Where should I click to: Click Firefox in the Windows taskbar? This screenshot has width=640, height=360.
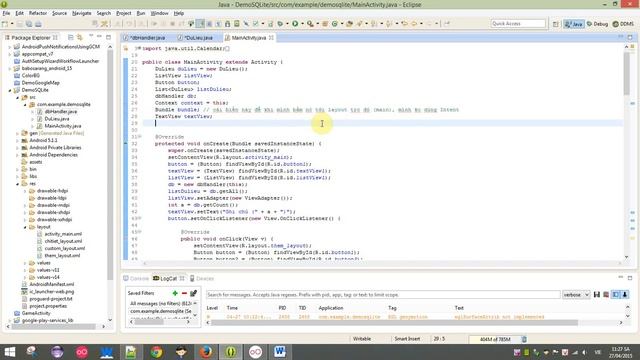click(205, 352)
